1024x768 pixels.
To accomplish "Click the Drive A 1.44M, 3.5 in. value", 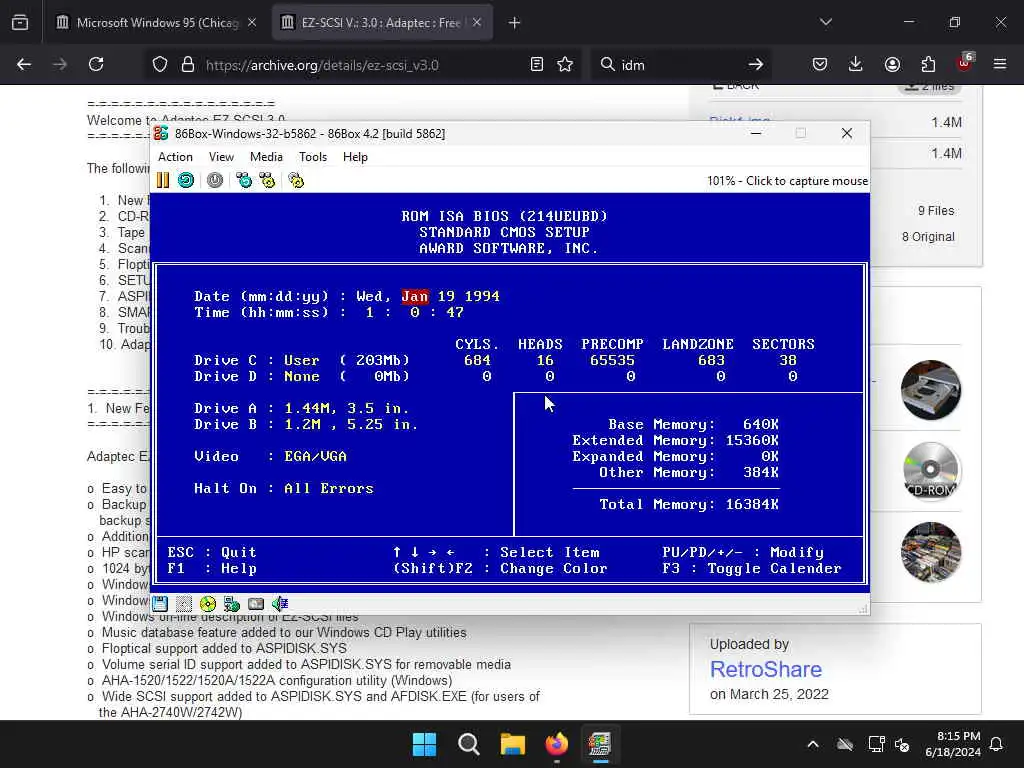I will (347, 409).
